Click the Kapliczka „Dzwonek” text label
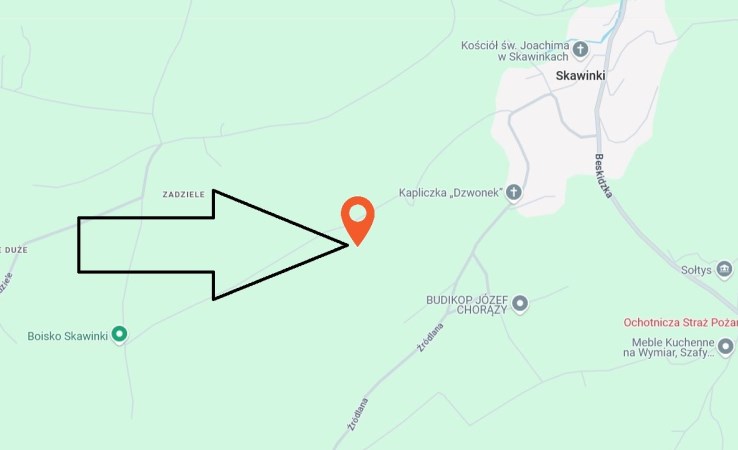The image size is (738, 450). 451,193
